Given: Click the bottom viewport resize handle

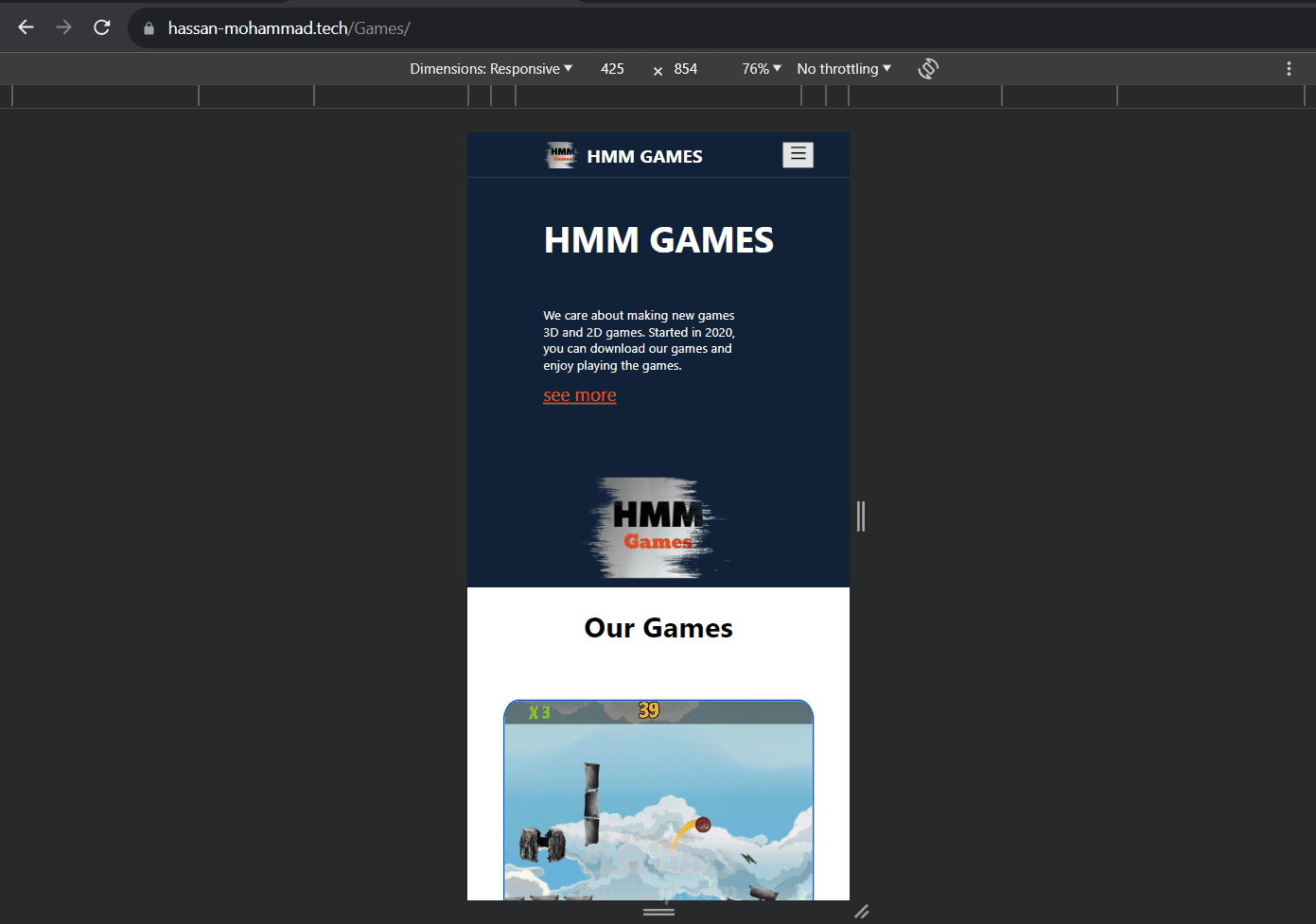Looking at the screenshot, I should pos(658,912).
